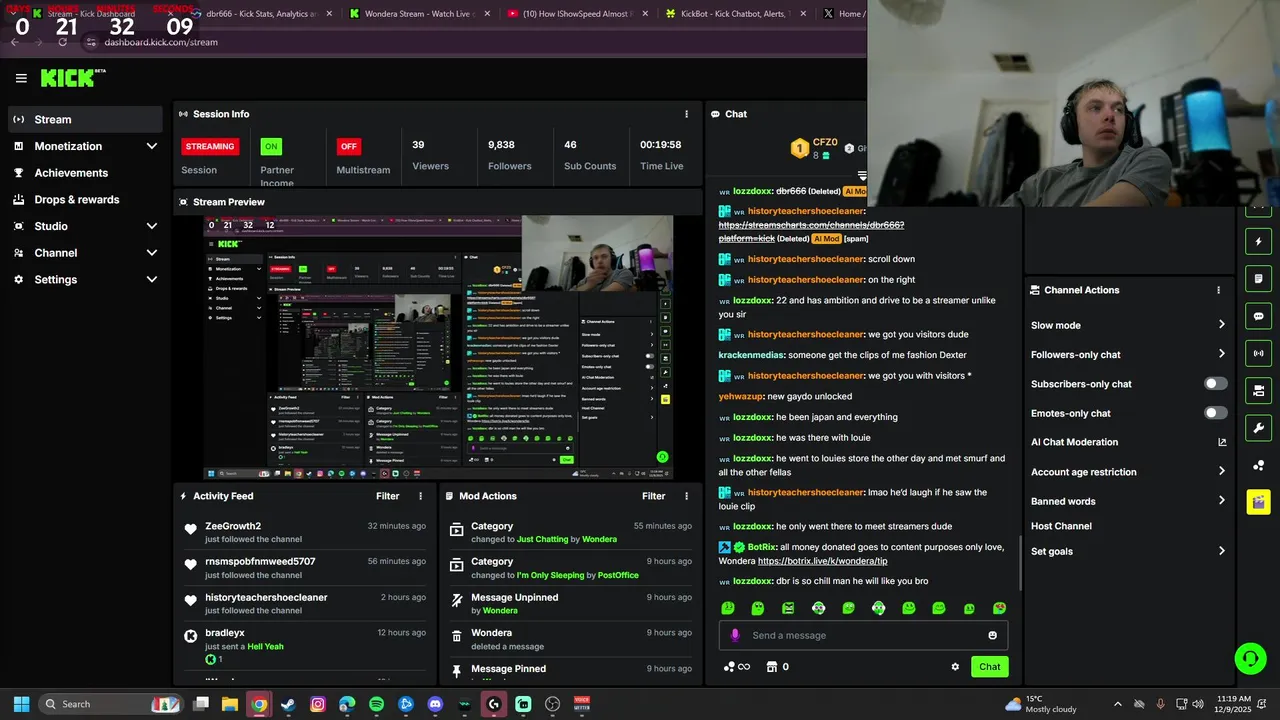Viewport: 1280px width, 720px height.
Task: Click ZeeGrowth2 follower entry
Action: 304,532
